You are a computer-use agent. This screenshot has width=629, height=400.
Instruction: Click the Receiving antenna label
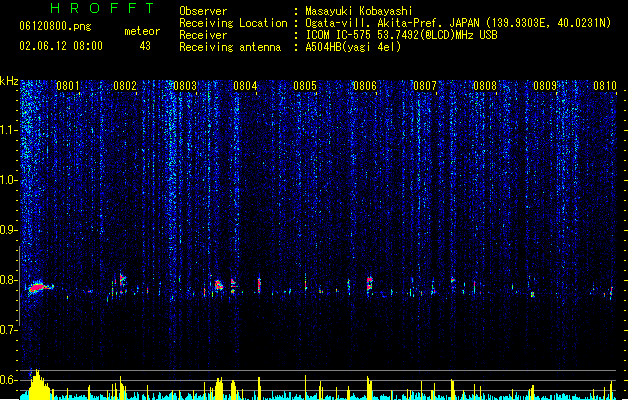point(230,47)
